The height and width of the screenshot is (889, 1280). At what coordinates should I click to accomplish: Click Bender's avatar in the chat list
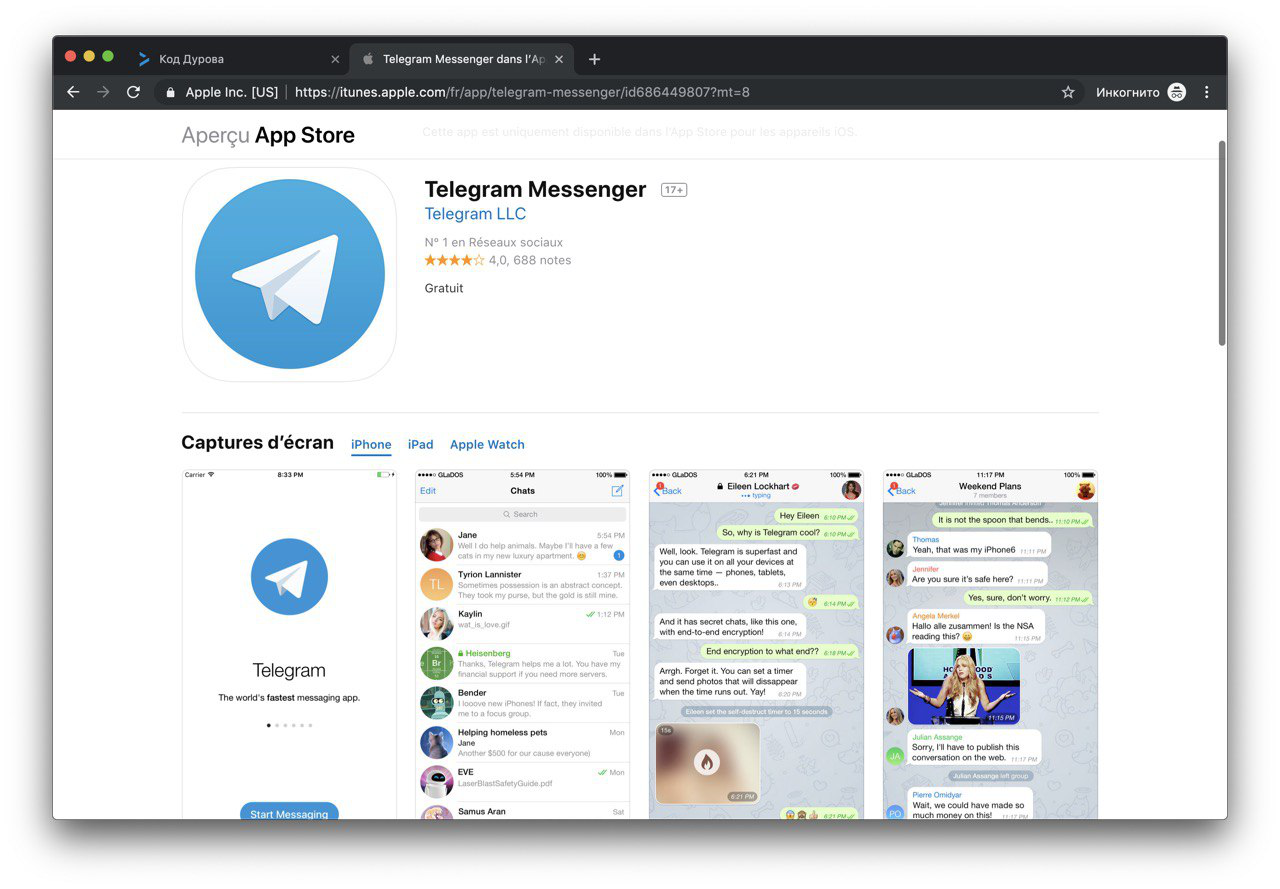[x=437, y=702]
